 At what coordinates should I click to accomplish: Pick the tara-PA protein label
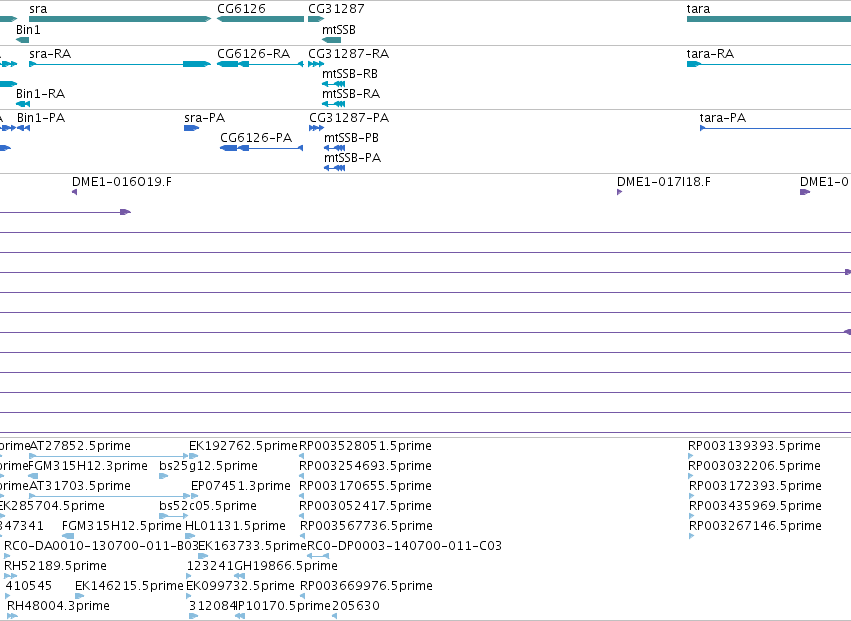click(723, 118)
